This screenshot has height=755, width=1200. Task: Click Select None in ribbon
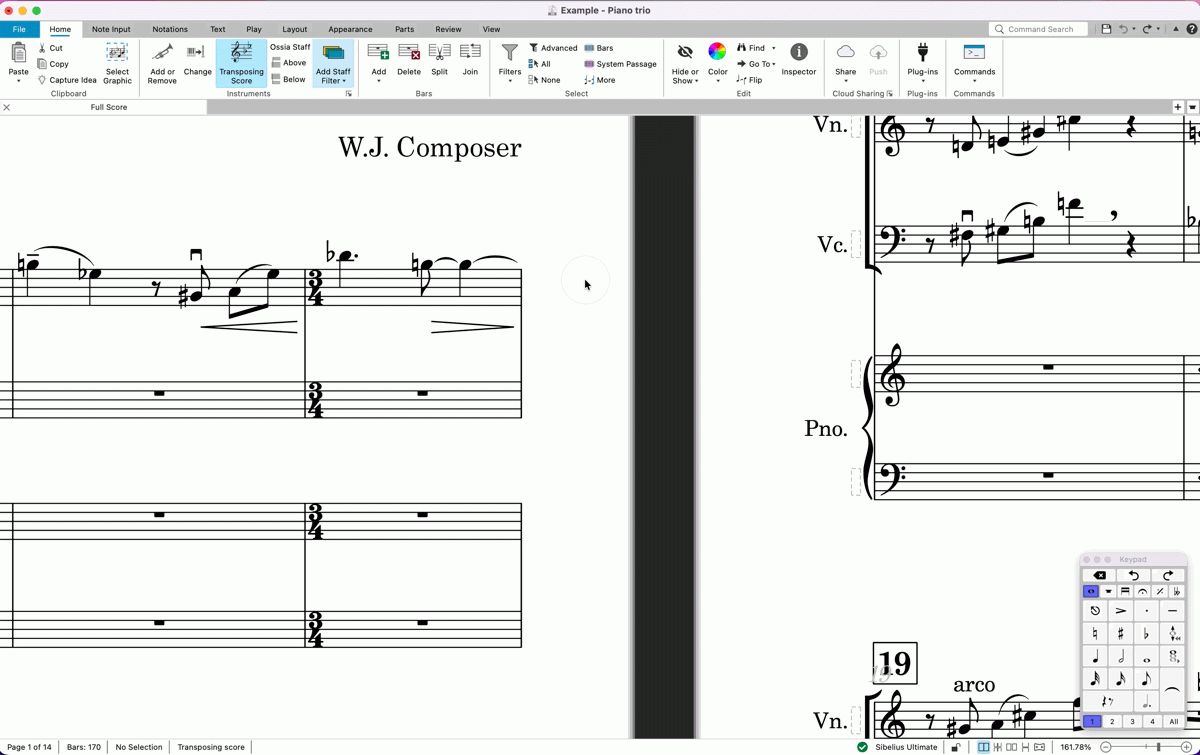(x=545, y=80)
